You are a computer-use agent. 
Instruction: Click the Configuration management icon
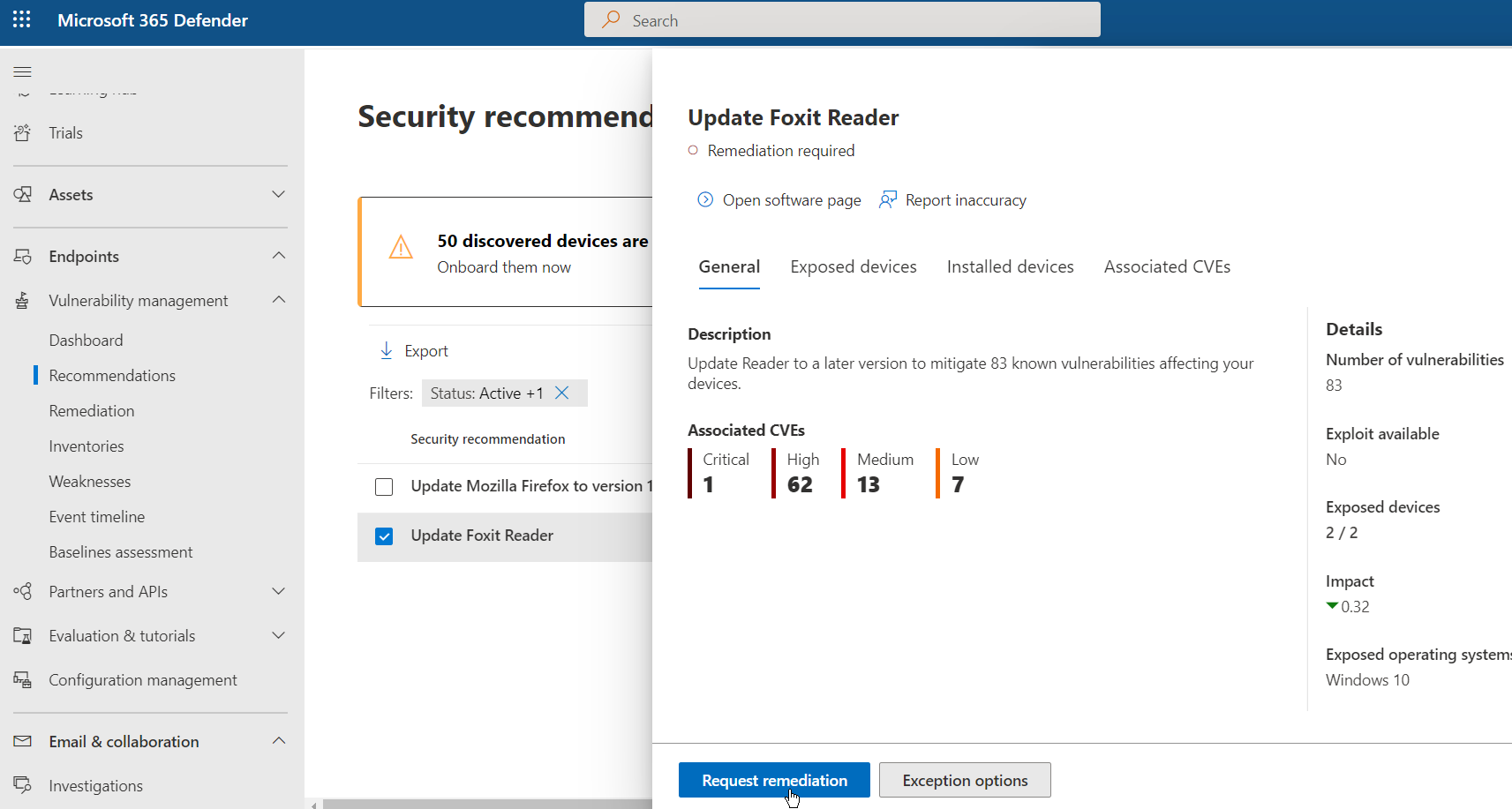pyautogui.click(x=23, y=680)
